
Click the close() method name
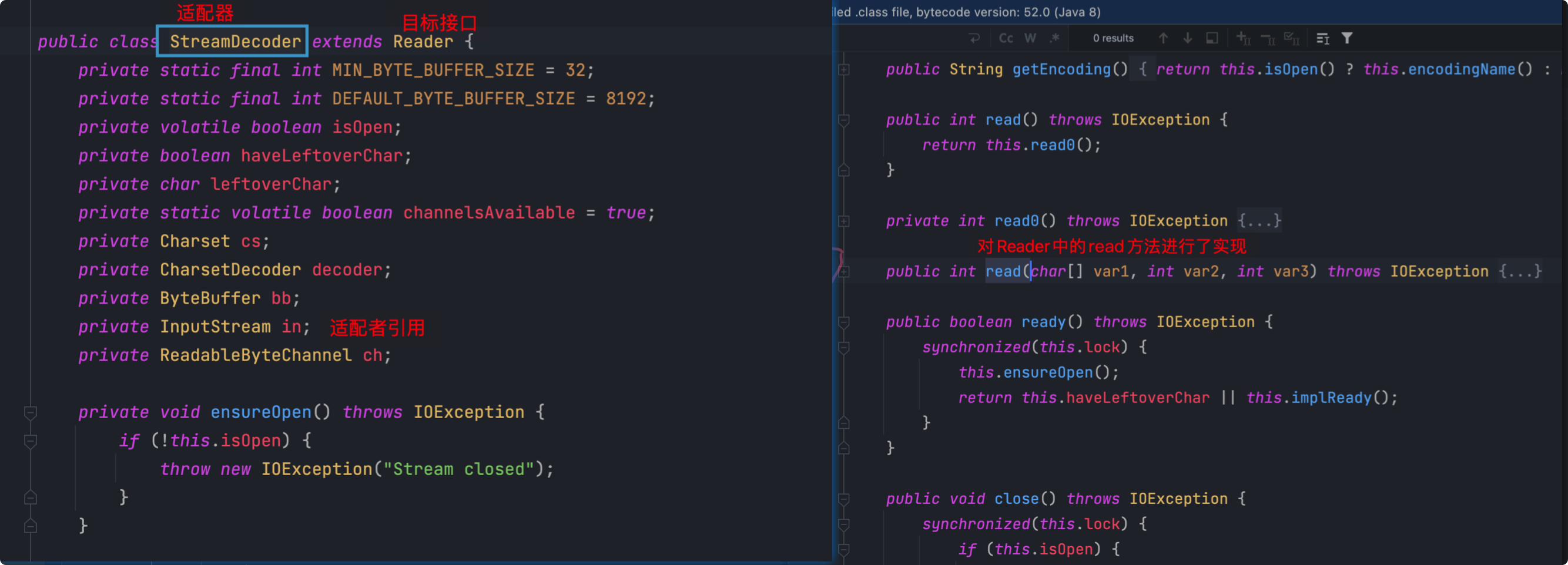tap(1016, 499)
